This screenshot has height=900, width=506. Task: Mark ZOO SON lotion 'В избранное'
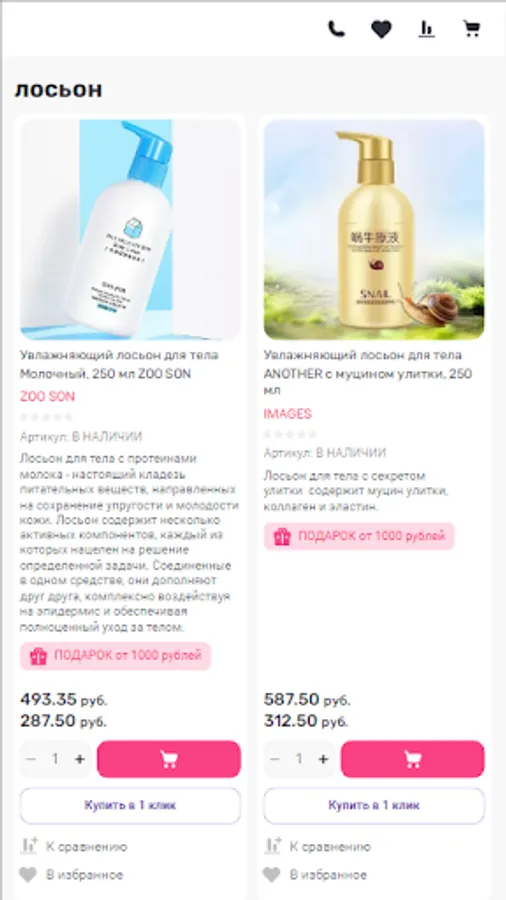[72, 875]
